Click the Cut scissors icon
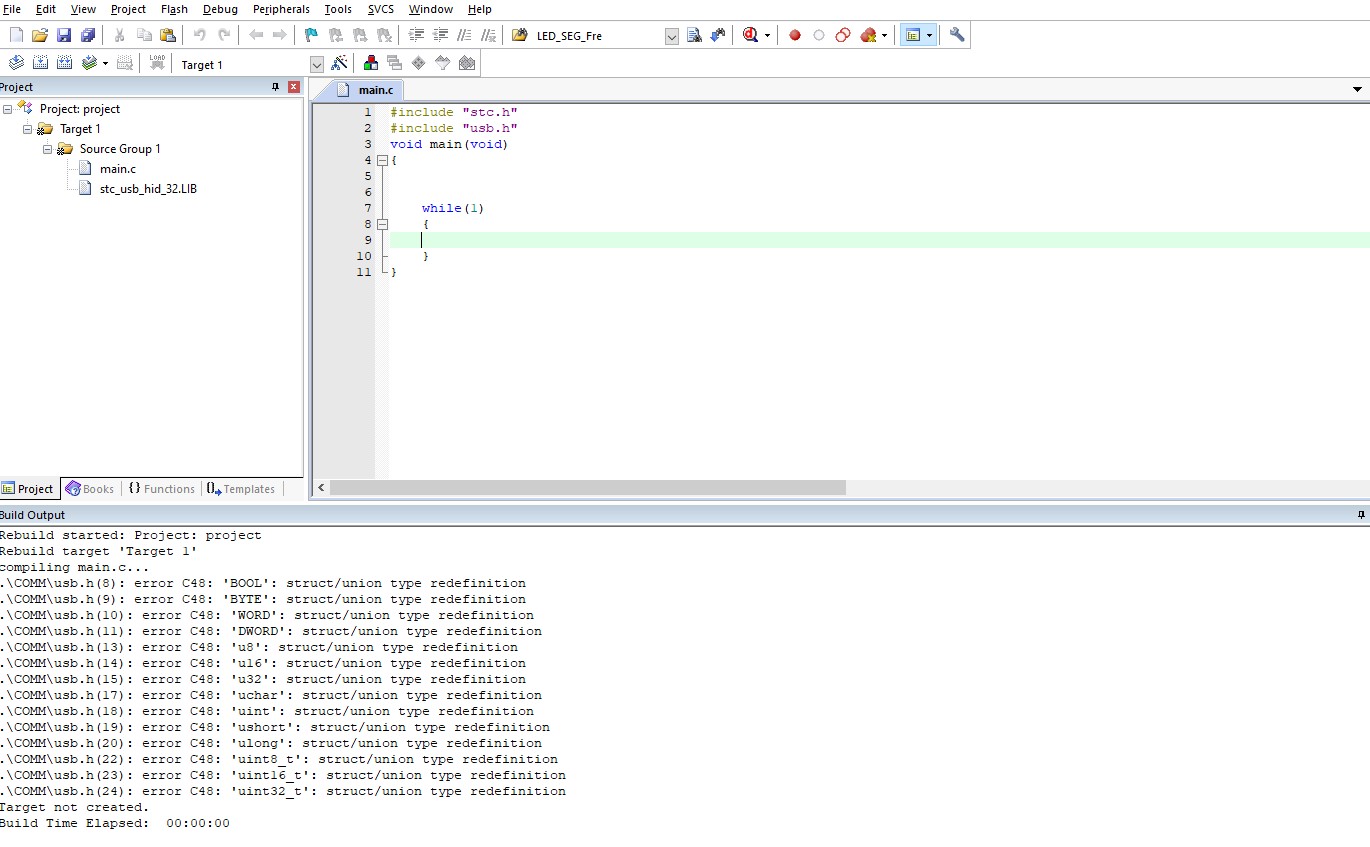The height and width of the screenshot is (847, 1370). click(x=120, y=35)
